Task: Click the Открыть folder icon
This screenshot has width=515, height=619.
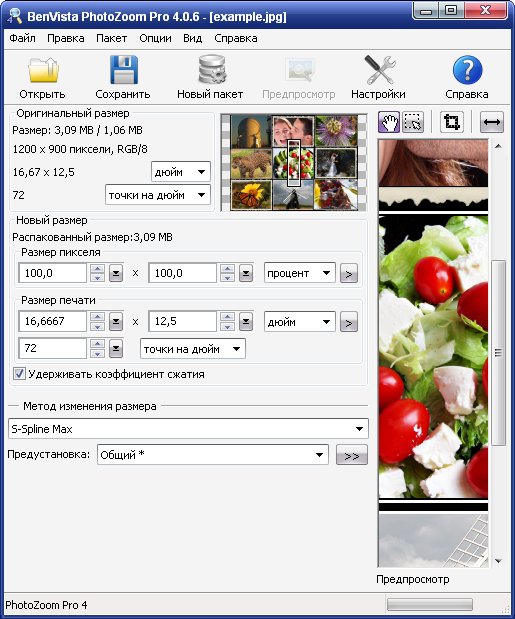Action: [43, 70]
